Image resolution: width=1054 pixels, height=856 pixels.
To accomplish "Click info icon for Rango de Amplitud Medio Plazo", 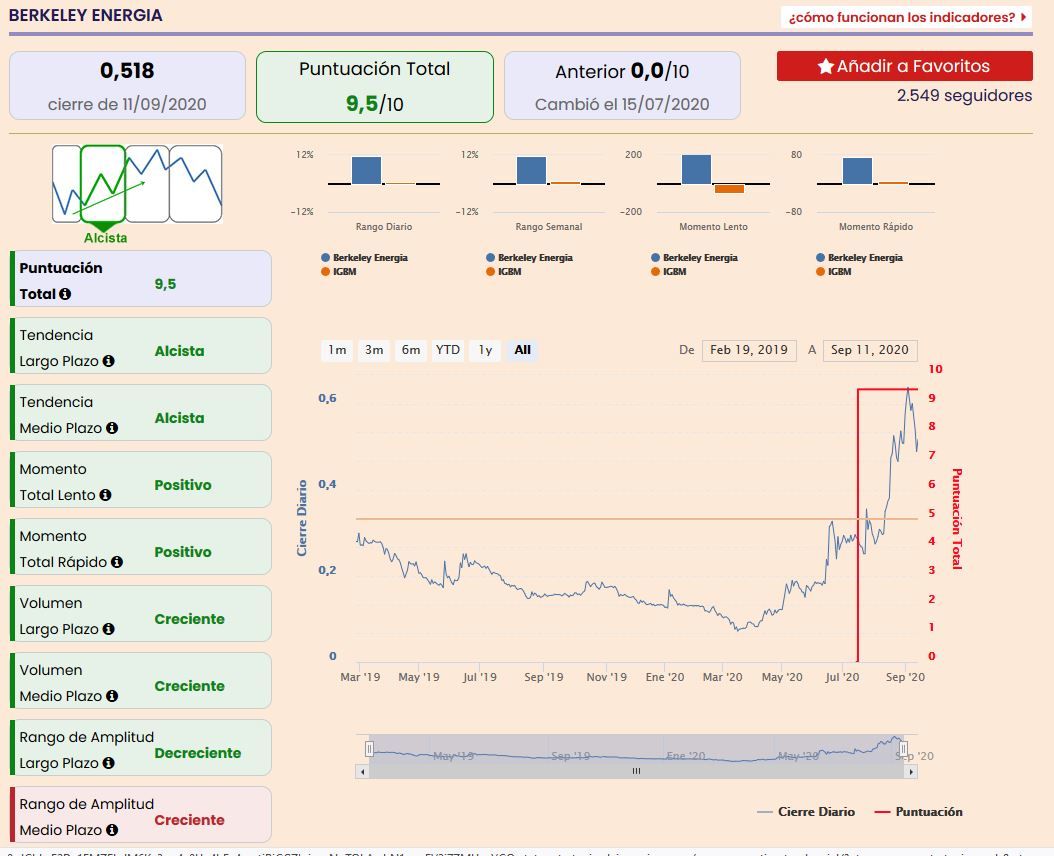I will click(112, 830).
